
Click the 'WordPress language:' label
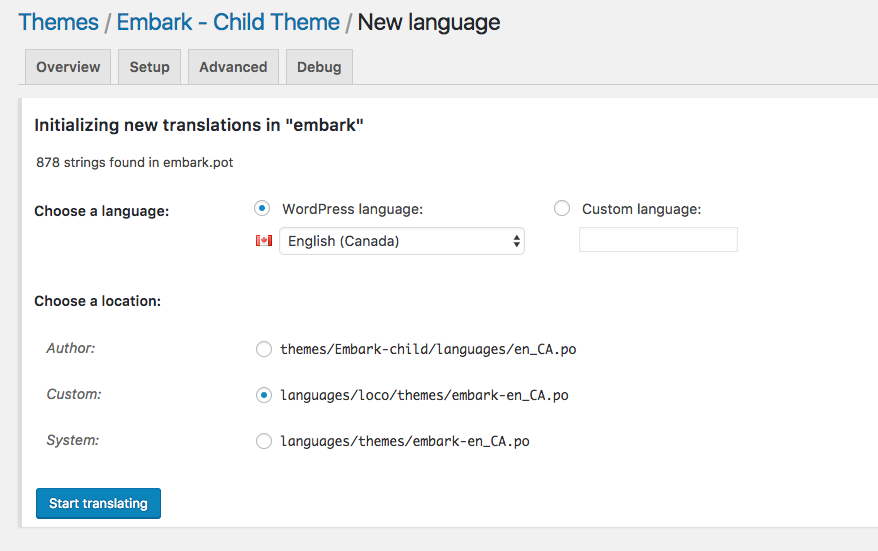(x=353, y=209)
